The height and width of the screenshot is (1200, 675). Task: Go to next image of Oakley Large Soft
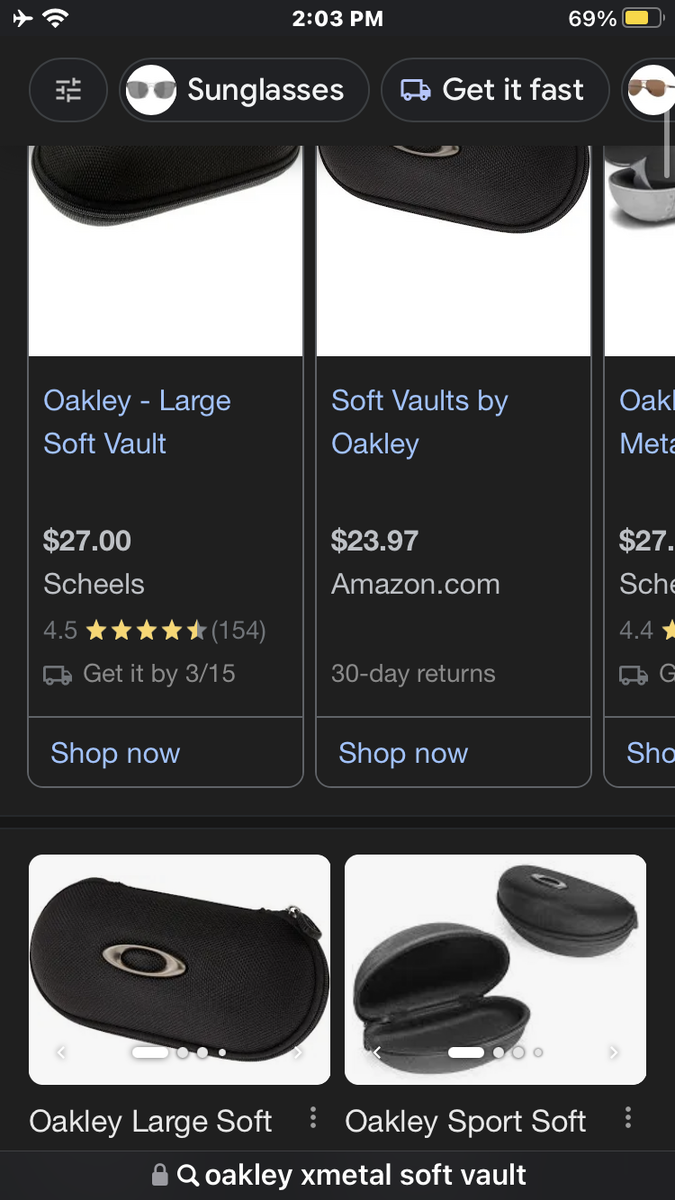click(x=298, y=1052)
